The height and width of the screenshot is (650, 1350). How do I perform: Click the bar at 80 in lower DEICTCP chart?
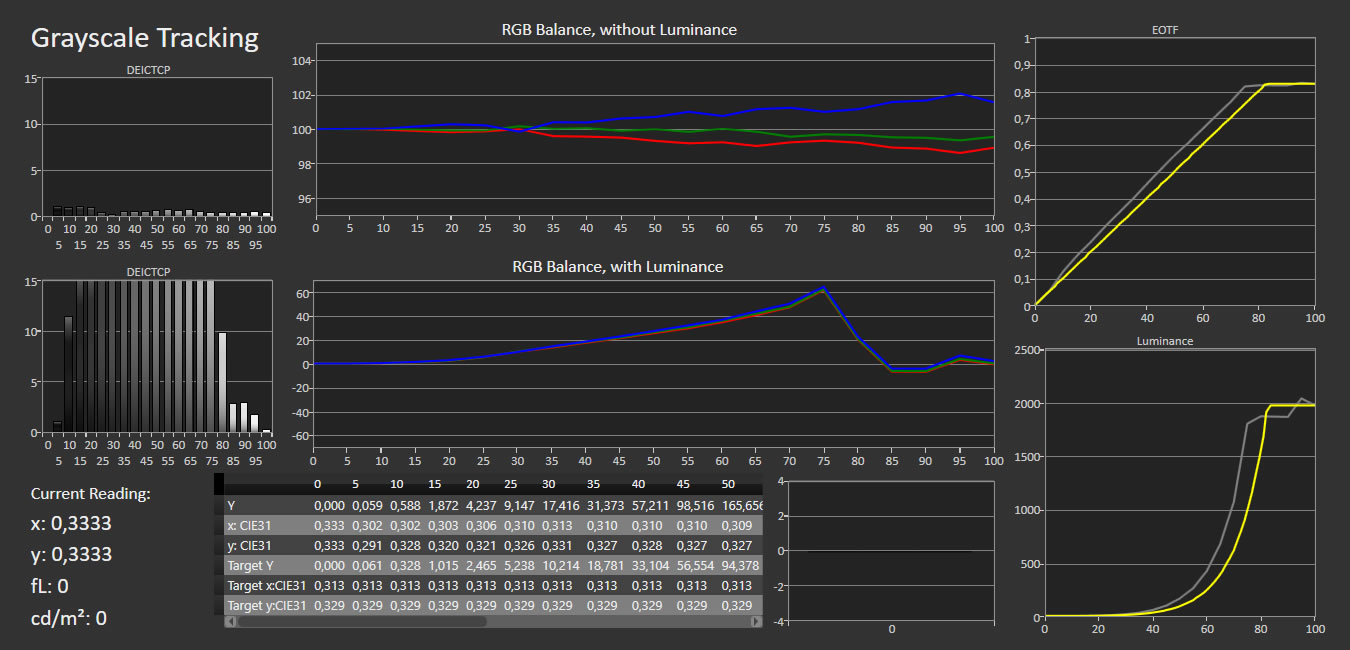(x=222, y=383)
